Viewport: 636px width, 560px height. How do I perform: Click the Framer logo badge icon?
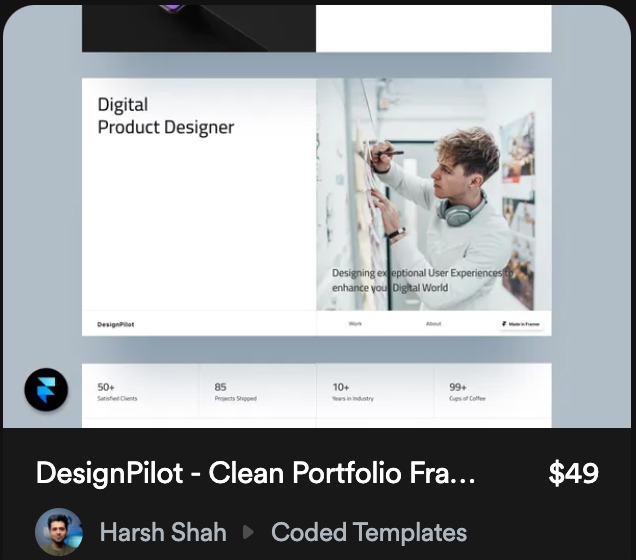tap(46, 389)
